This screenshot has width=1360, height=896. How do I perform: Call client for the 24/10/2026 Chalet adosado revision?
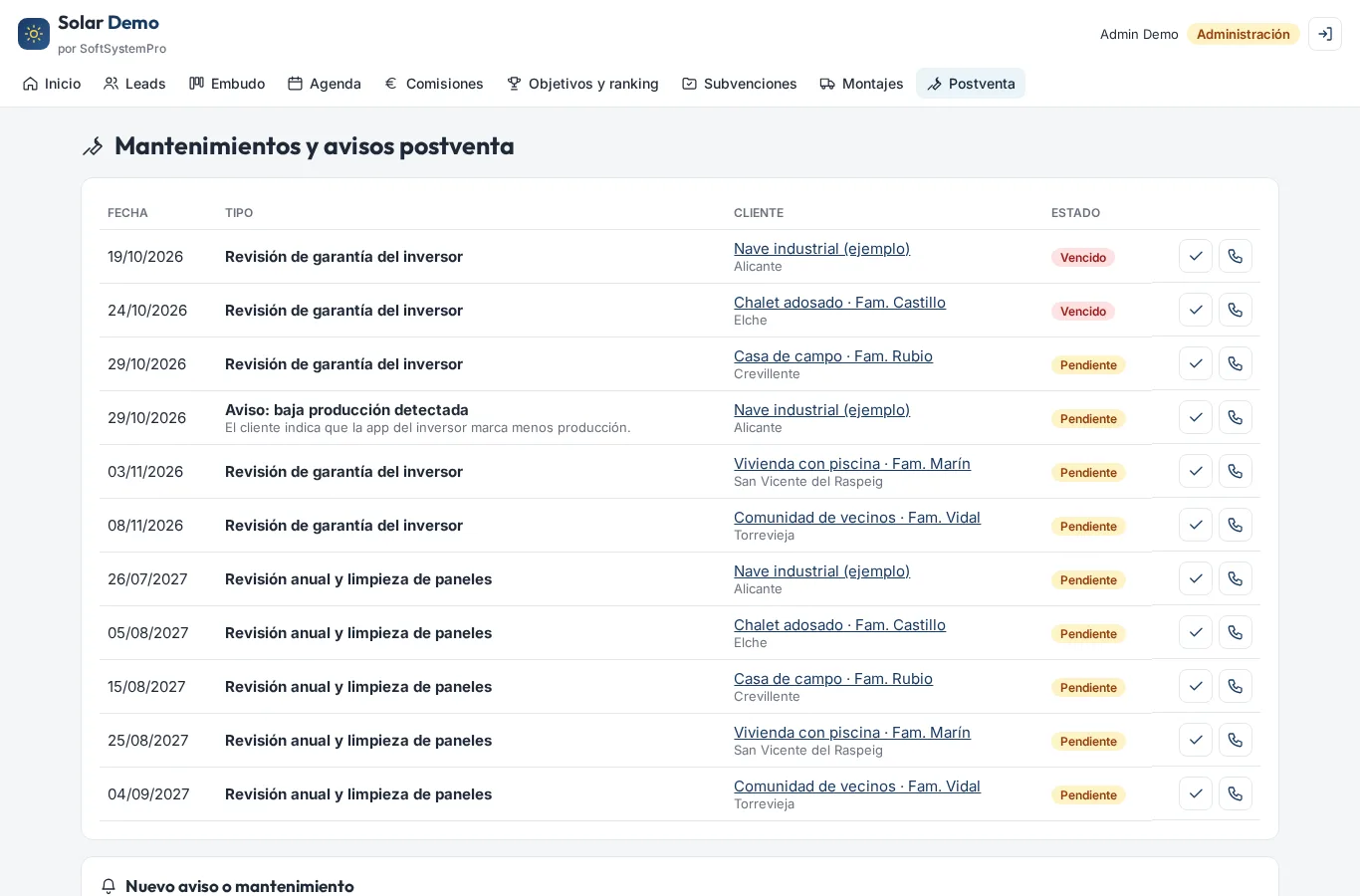click(1236, 310)
